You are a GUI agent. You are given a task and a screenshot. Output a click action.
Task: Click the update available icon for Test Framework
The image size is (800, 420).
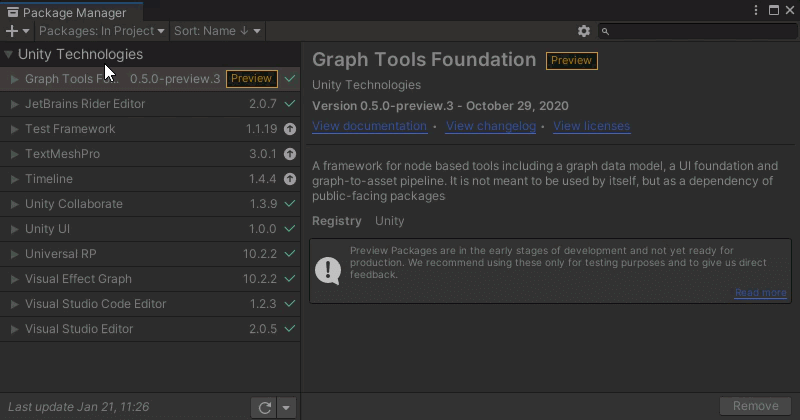tap(290, 129)
